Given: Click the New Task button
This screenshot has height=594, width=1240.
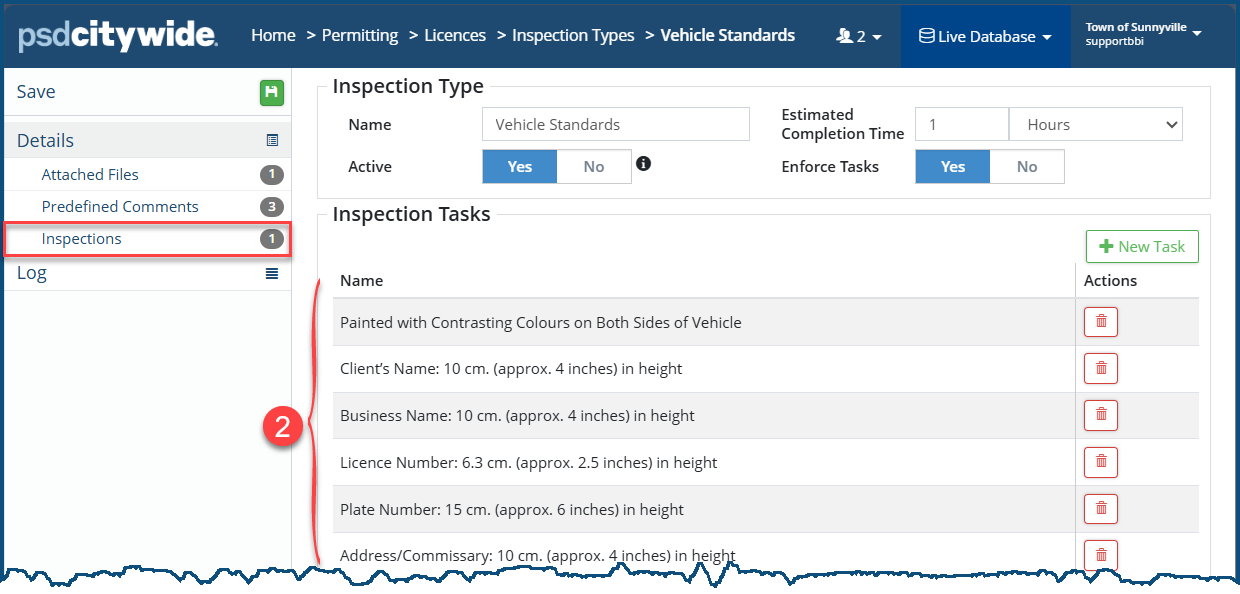Looking at the screenshot, I should (x=1142, y=247).
